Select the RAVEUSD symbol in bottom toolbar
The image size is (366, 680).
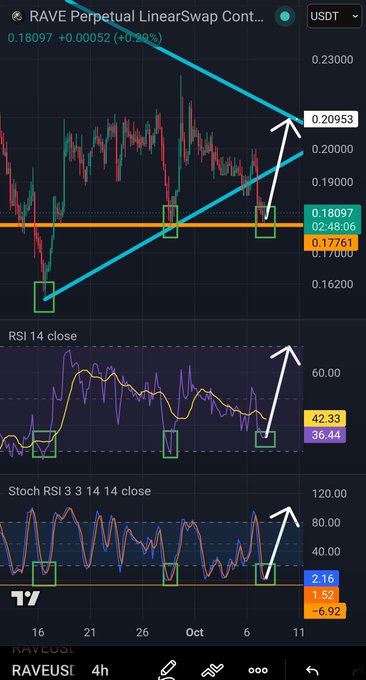point(43,670)
